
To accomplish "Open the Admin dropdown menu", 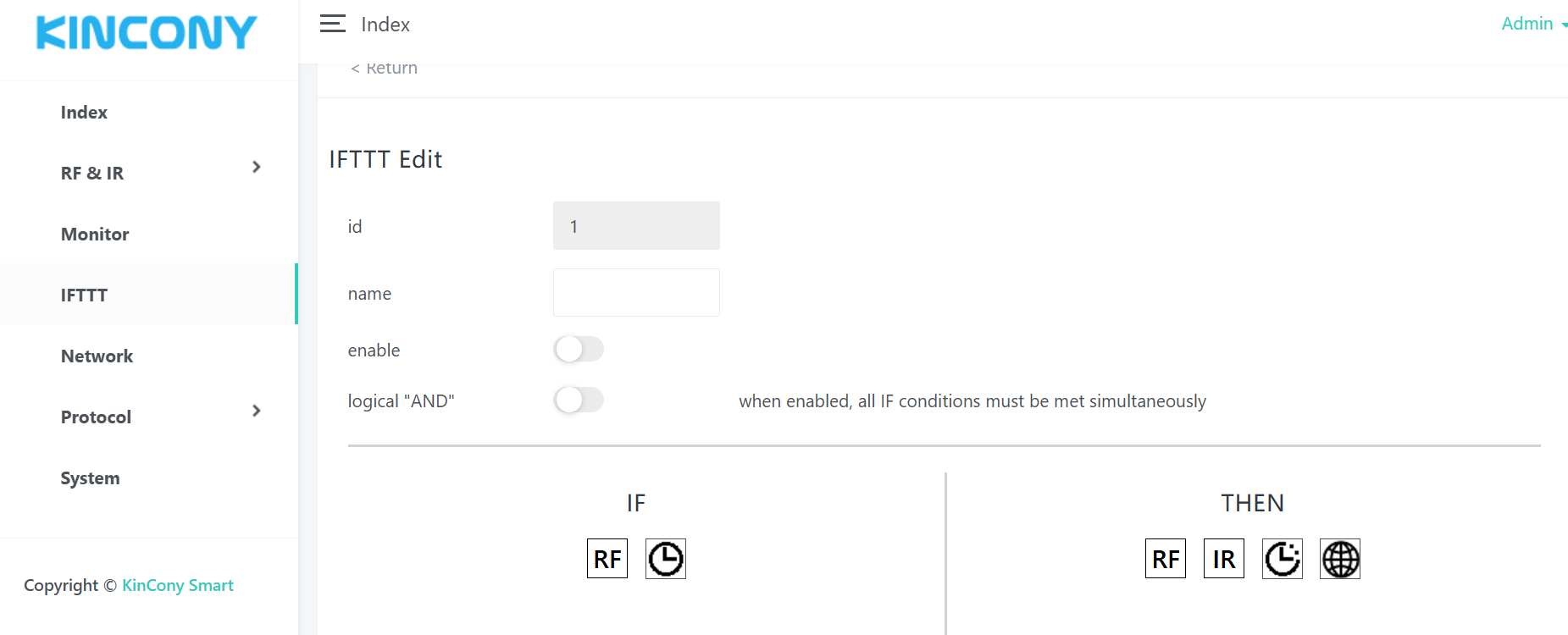I will click(1532, 24).
